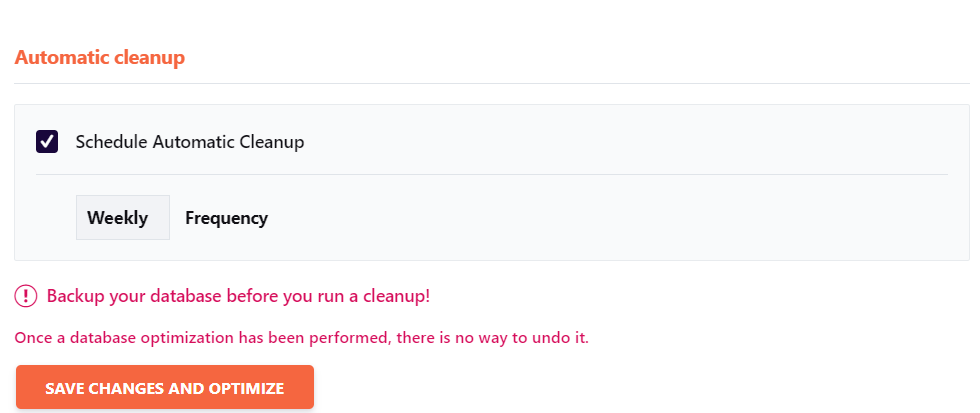Select the Weekly option box
The height and width of the screenshot is (413, 980).
pyautogui.click(x=122, y=217)
